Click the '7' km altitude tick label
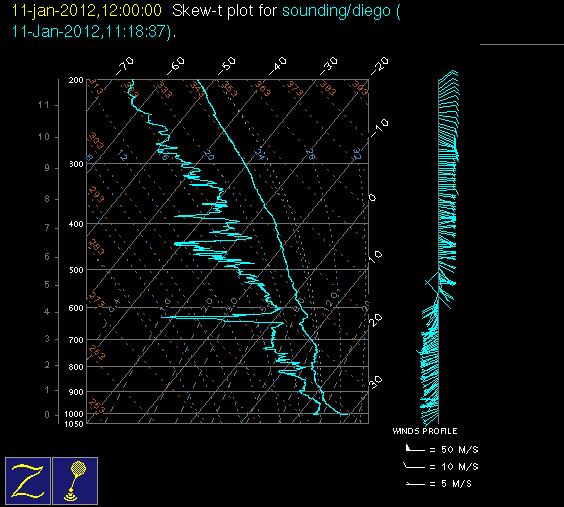Image resolution: width=564 pixels, height=507 pixels. [x=47, y=228]
